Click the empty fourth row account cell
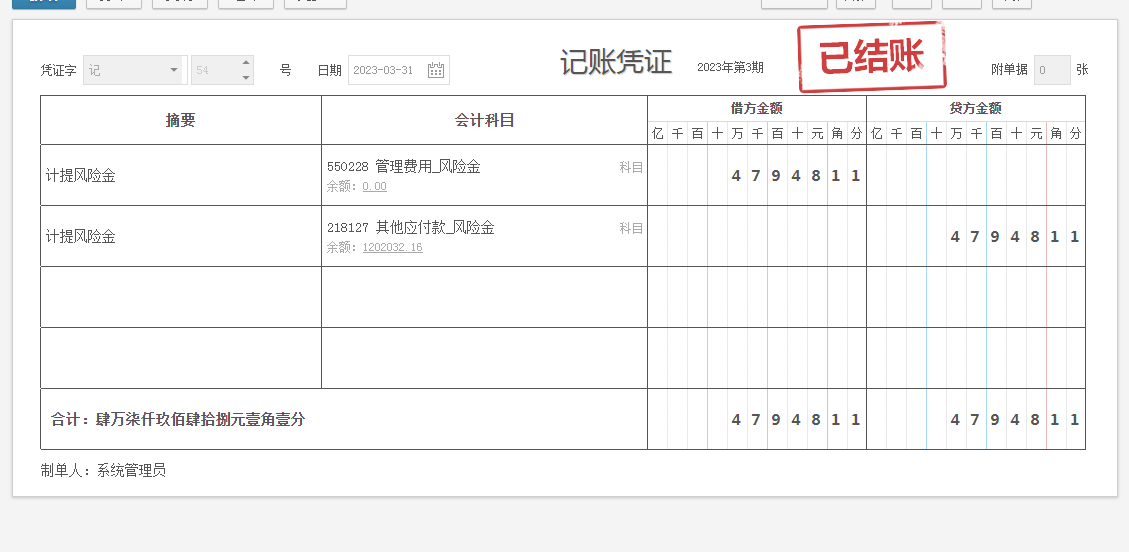Image resolution: width=1129 pixels, height=552 pixels. tap(484, 358)
